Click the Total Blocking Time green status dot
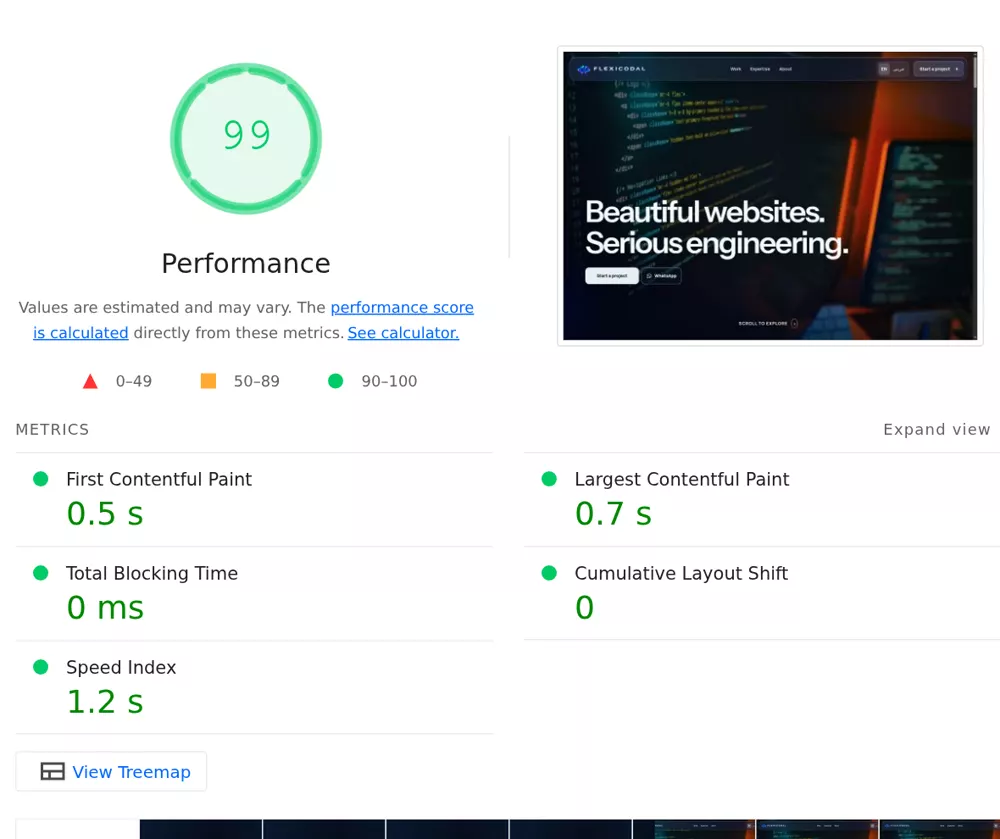Image resolution: width=1000 pixels, height=839 pixels. click(x=41, y=573)
